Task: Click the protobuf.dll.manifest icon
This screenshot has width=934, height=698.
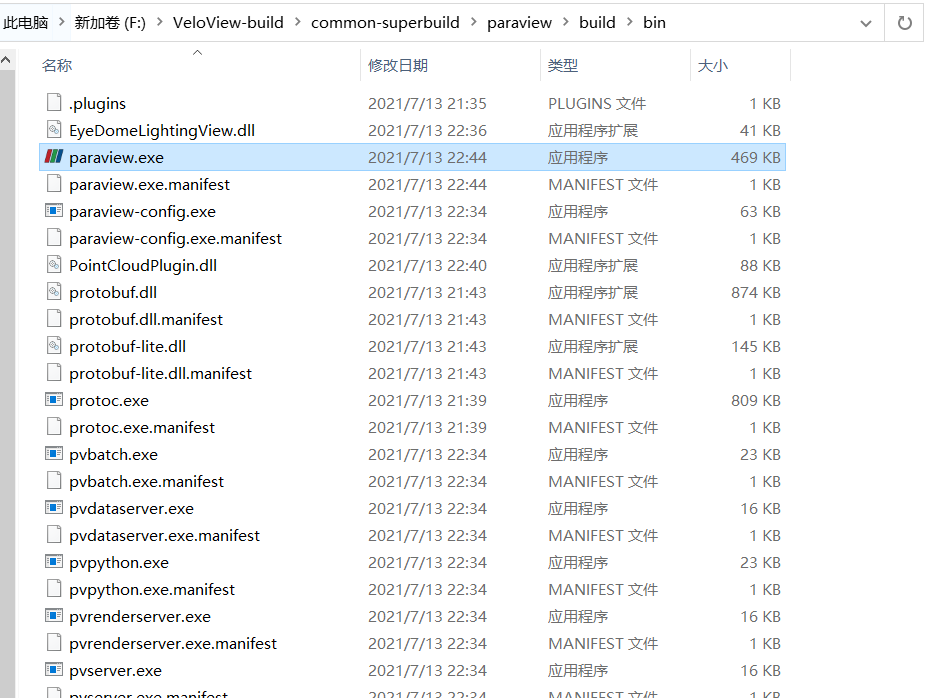Action: coord(54,319)
